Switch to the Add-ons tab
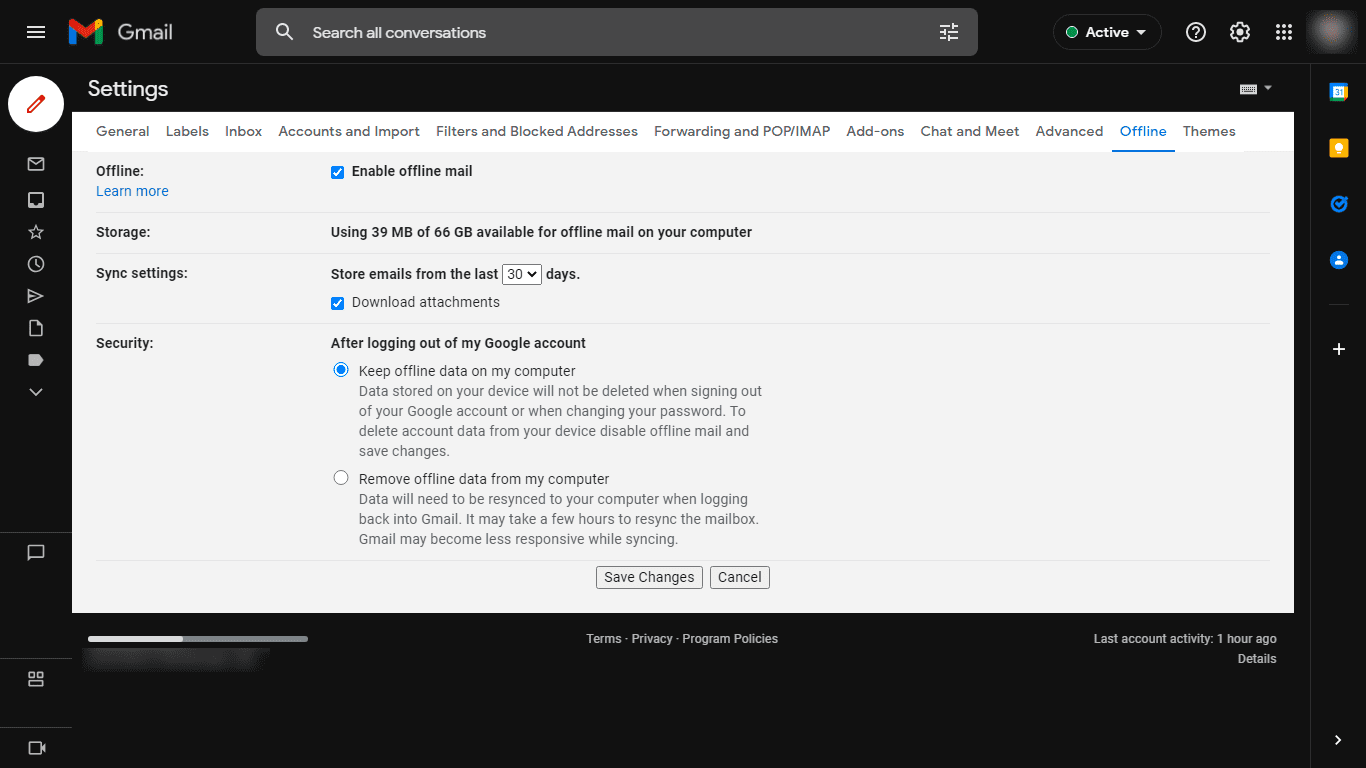The image size is (1366, 768). point(875,131)
